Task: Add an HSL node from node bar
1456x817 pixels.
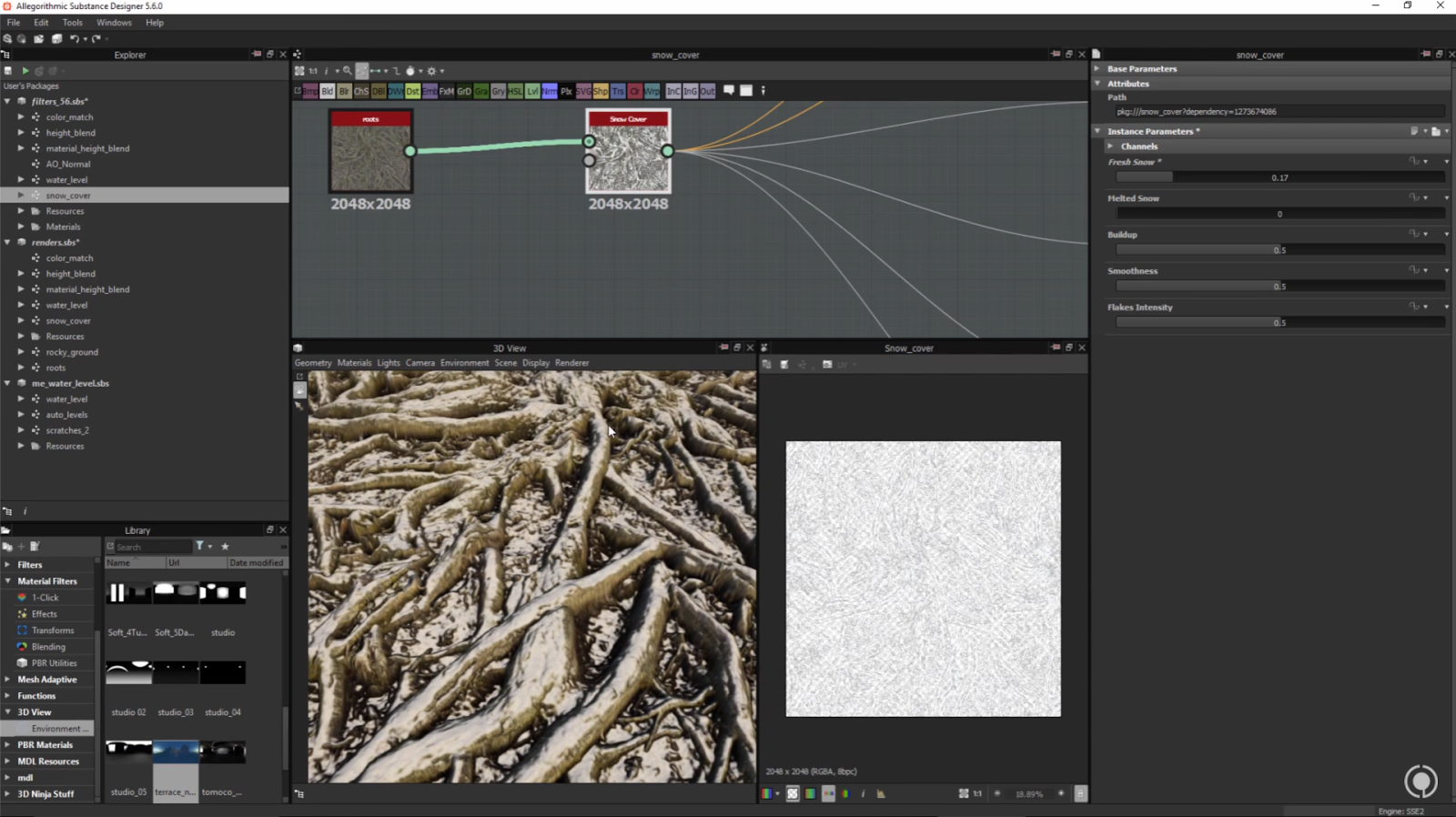Action: pos(515,91)
